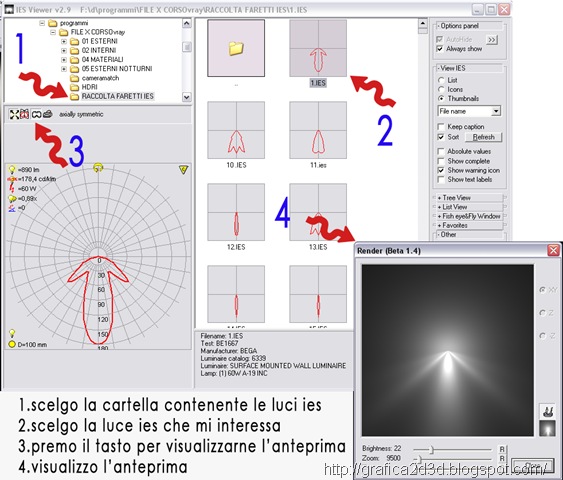Viewport: 563px width, 480px height.
Task: Uncheck Show warning icon option
Action: pyautogui.click(x=441, y=171)
